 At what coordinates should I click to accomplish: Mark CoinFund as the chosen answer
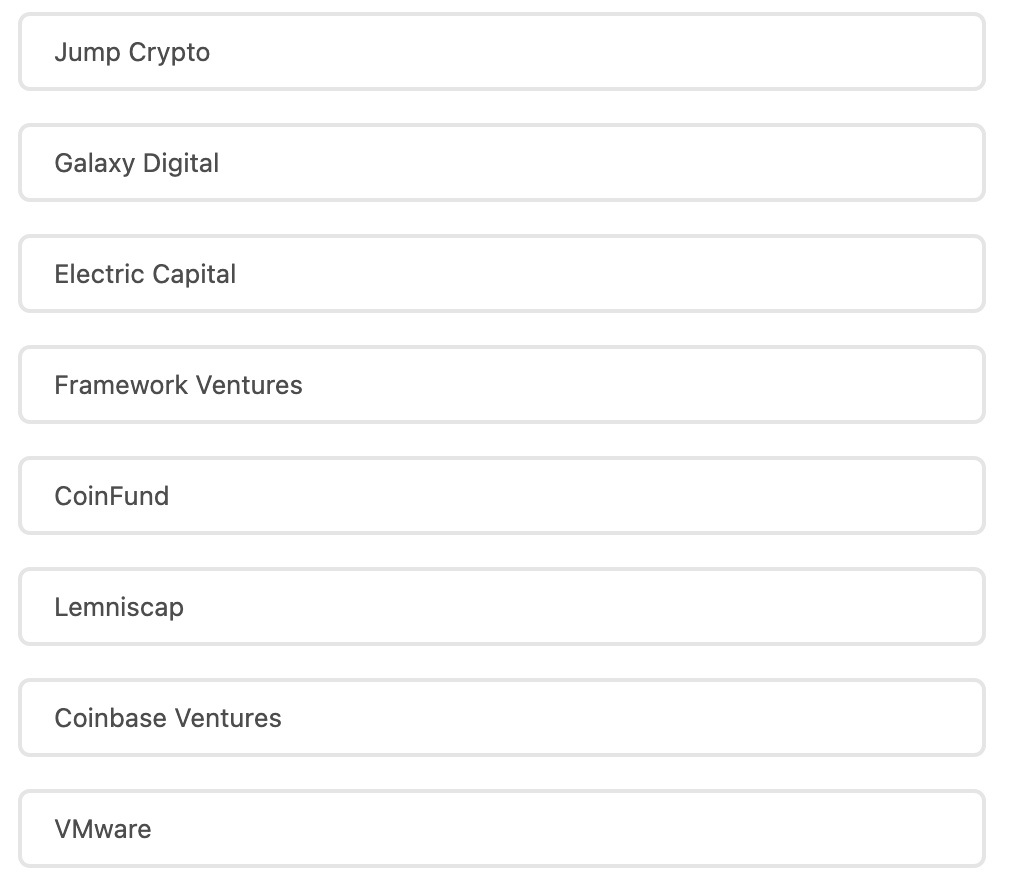[x=501, y=496]
